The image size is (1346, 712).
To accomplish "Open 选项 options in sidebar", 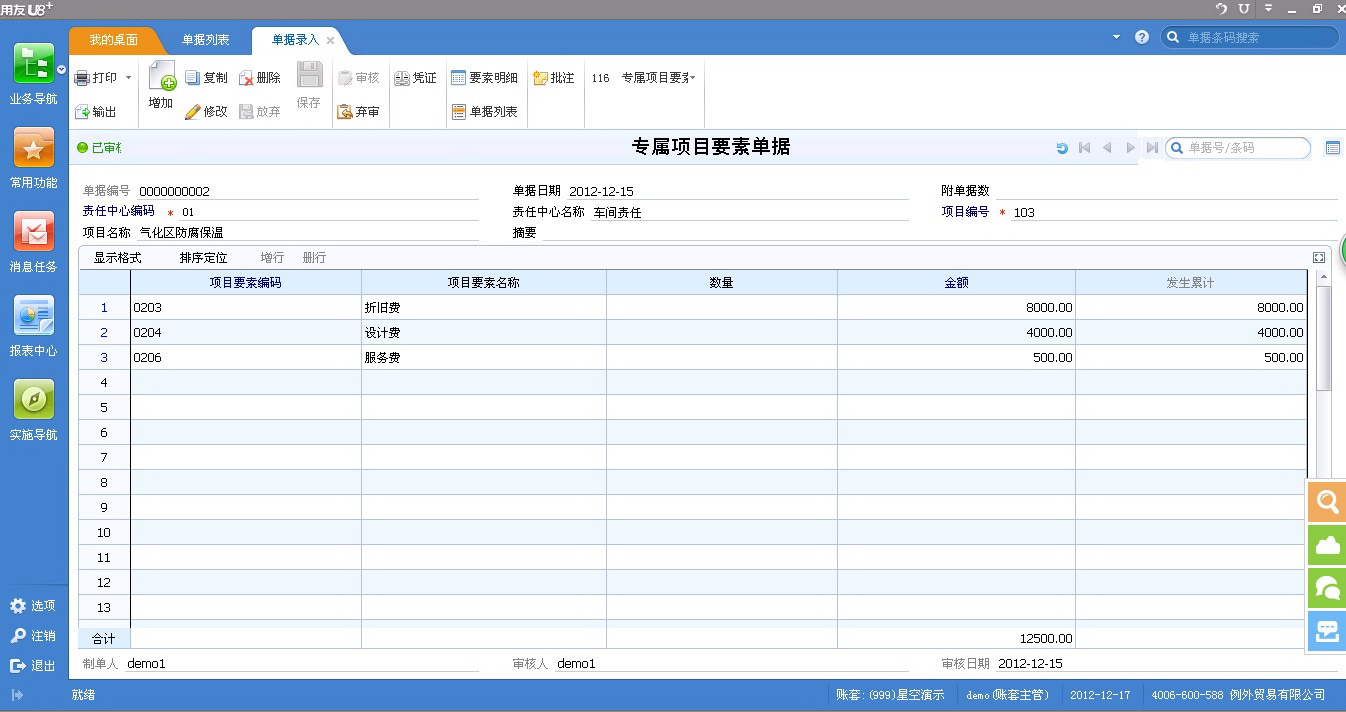I will (x=33, y=606).
